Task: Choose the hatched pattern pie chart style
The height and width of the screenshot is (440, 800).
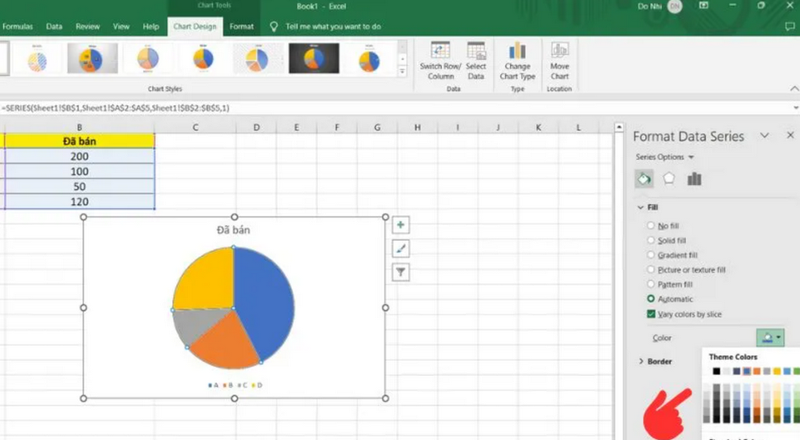Action: point(37,58)
